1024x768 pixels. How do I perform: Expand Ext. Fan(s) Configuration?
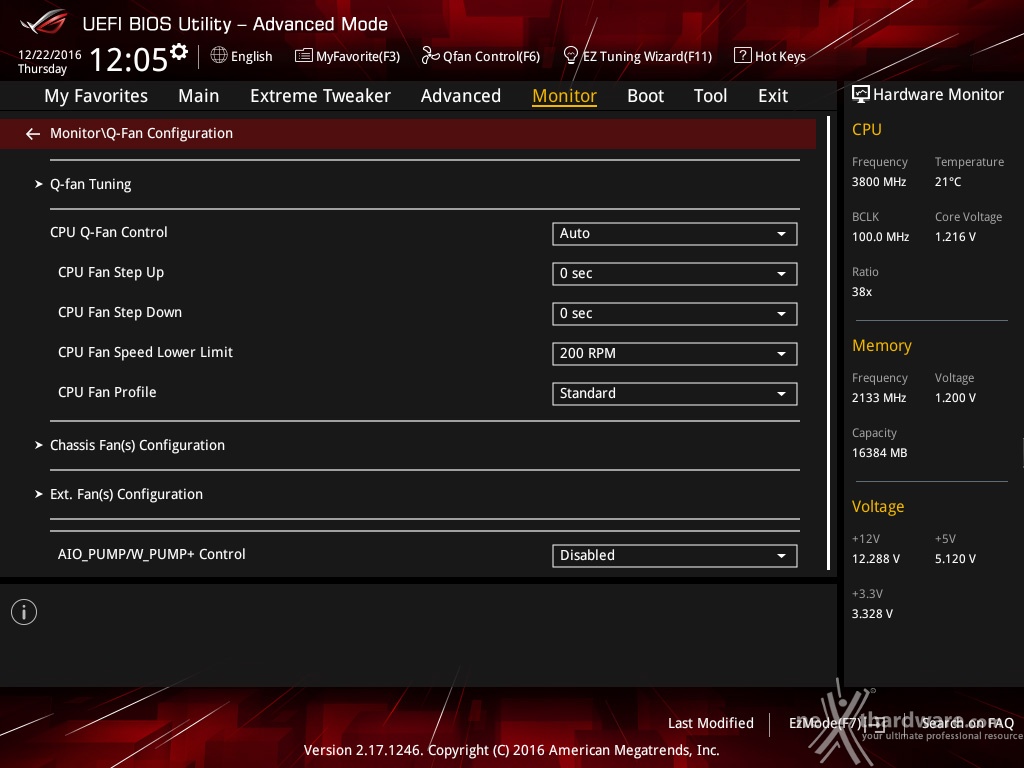[126, 494]
